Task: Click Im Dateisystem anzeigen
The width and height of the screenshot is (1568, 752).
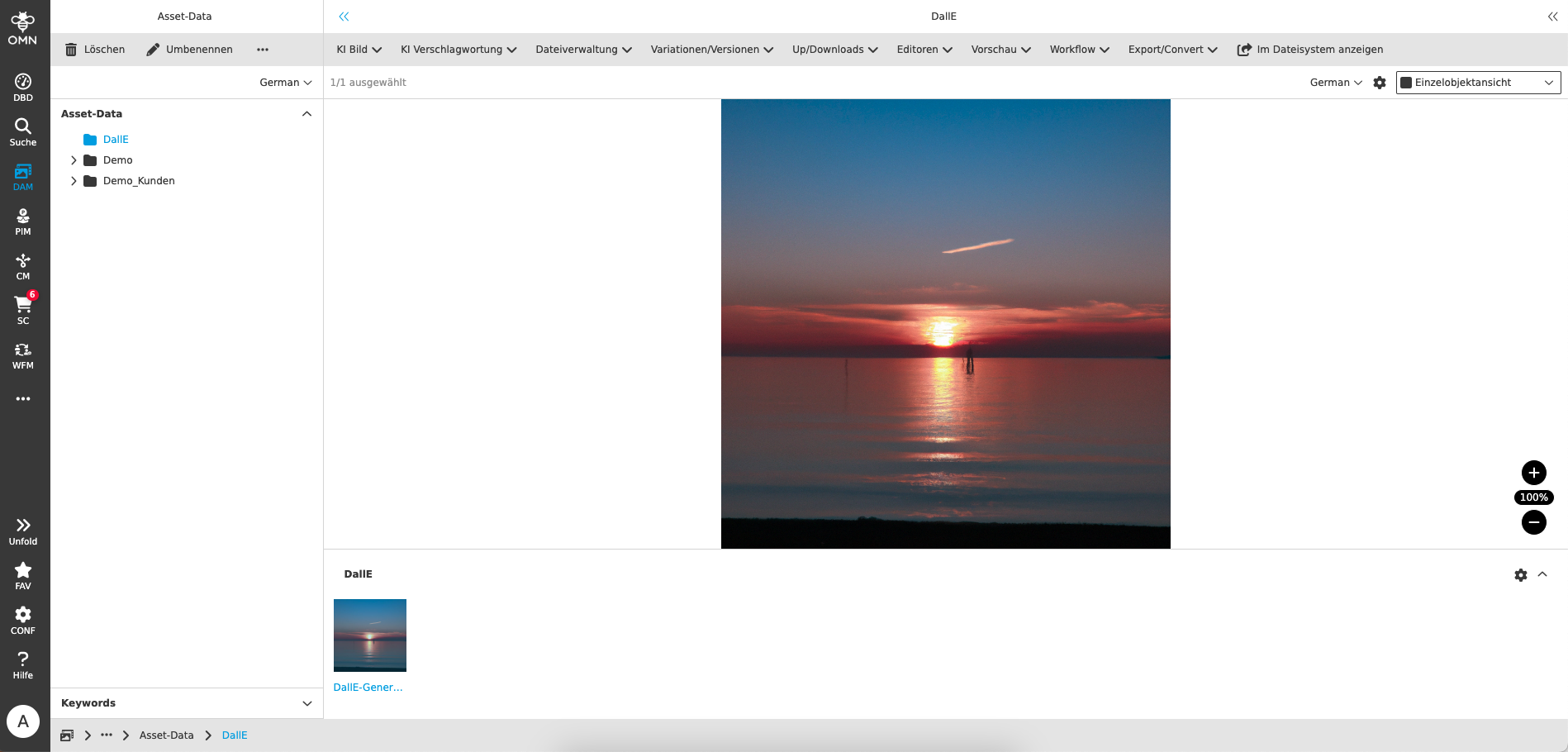Action: (x=1310, y=50)
